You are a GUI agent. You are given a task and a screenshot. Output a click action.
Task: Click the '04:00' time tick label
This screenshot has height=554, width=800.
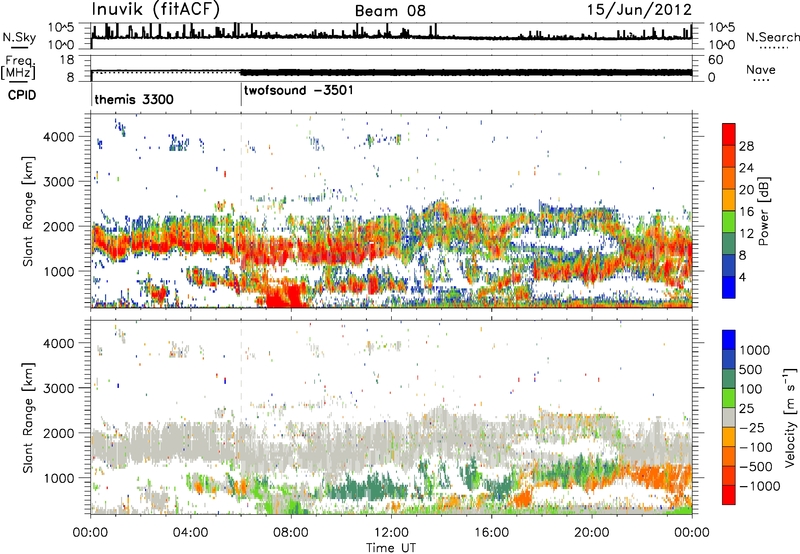point(191,533)
